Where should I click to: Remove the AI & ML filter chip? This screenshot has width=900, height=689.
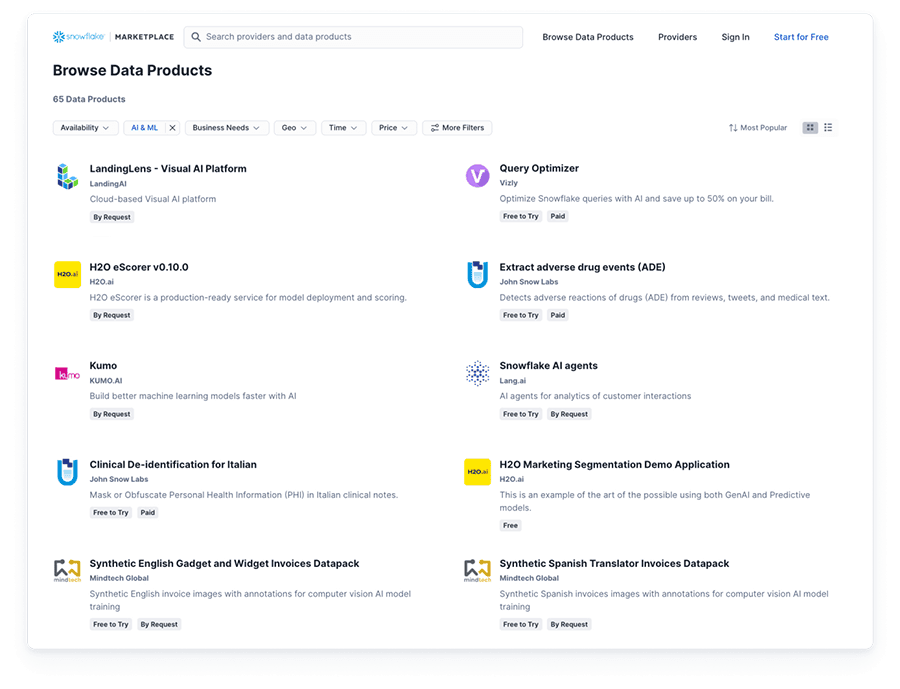(170, 127)
